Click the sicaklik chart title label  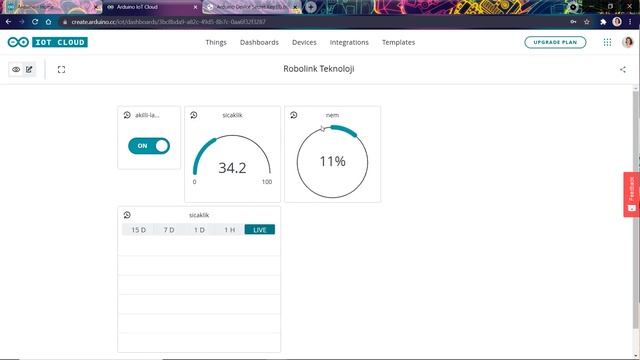[x=199, y=215]
